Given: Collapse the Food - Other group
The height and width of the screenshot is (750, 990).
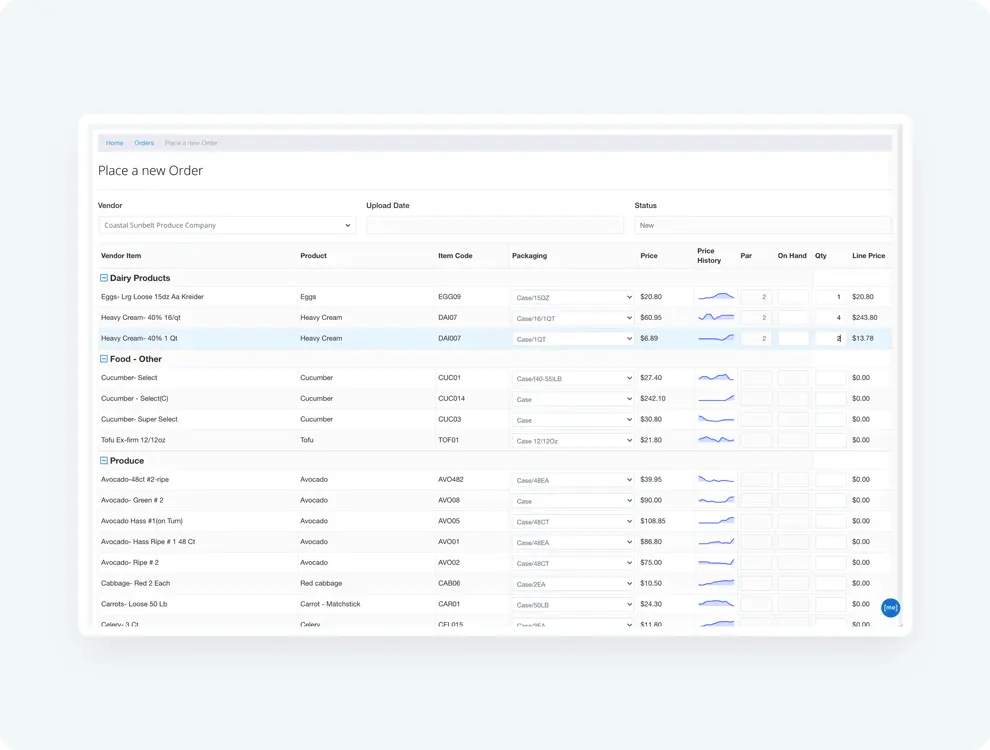Looking at the screenshot, I should [104, 359].
